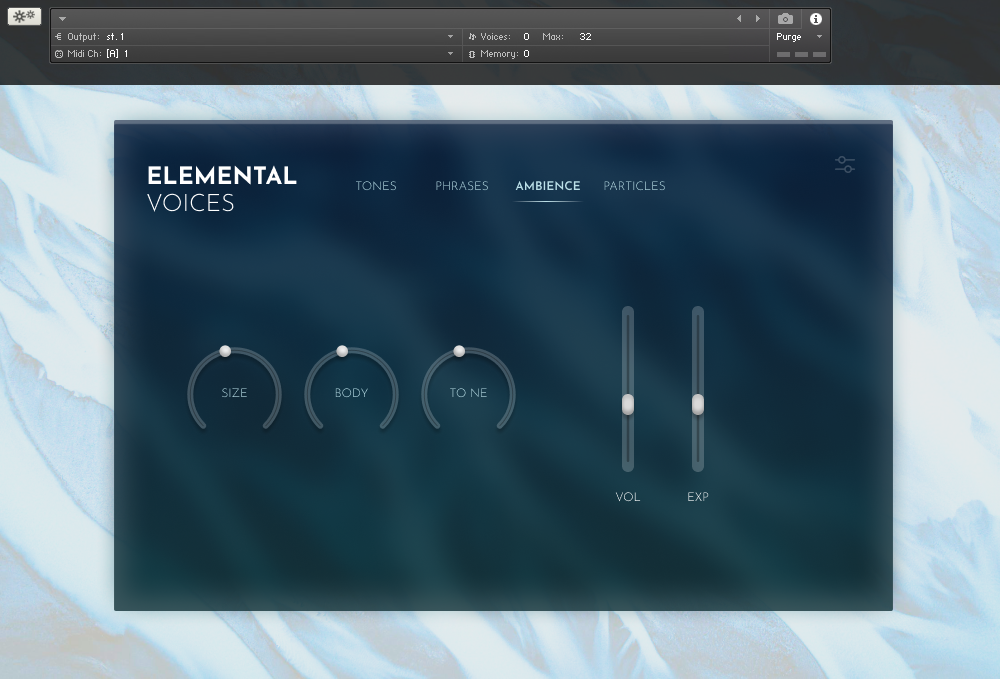
Task: Open the camera snapshot view
Action: (x=785, y=19)
